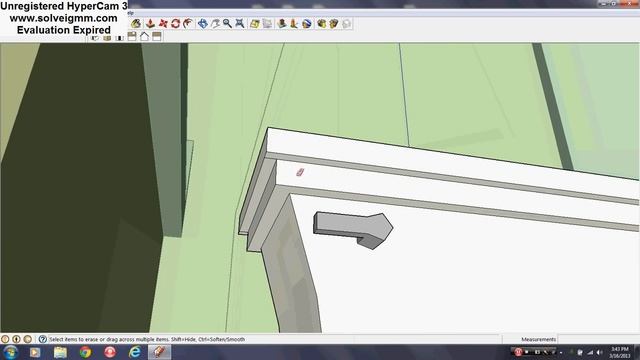Open Get Models from 3D Warehouse
Viewport: 640px width, 360px height.
(321, 24)
